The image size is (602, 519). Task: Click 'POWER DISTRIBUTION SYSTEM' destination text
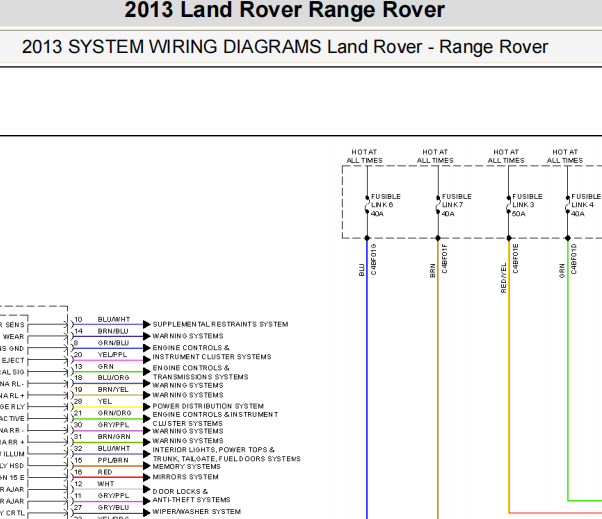[x=208, y=406]
